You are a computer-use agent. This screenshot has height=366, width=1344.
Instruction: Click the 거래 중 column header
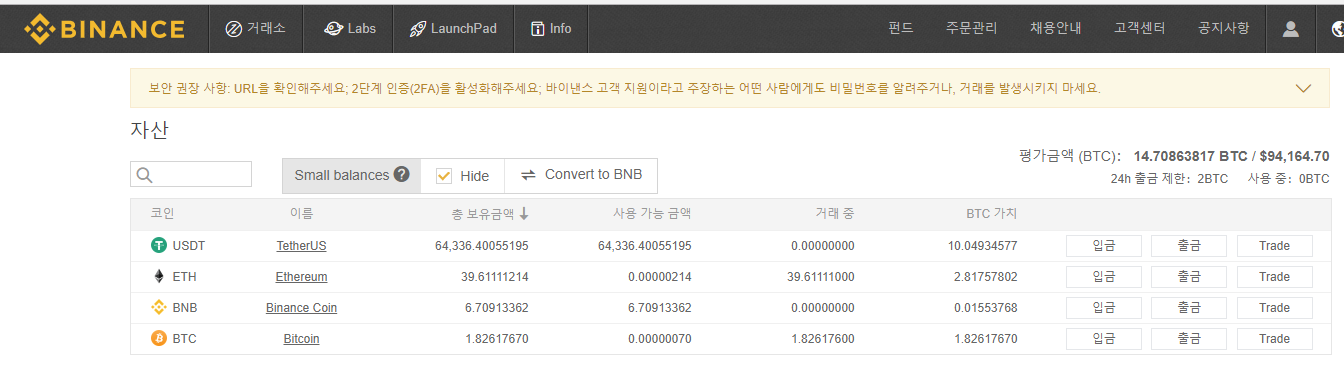click(x=834, y=213)
